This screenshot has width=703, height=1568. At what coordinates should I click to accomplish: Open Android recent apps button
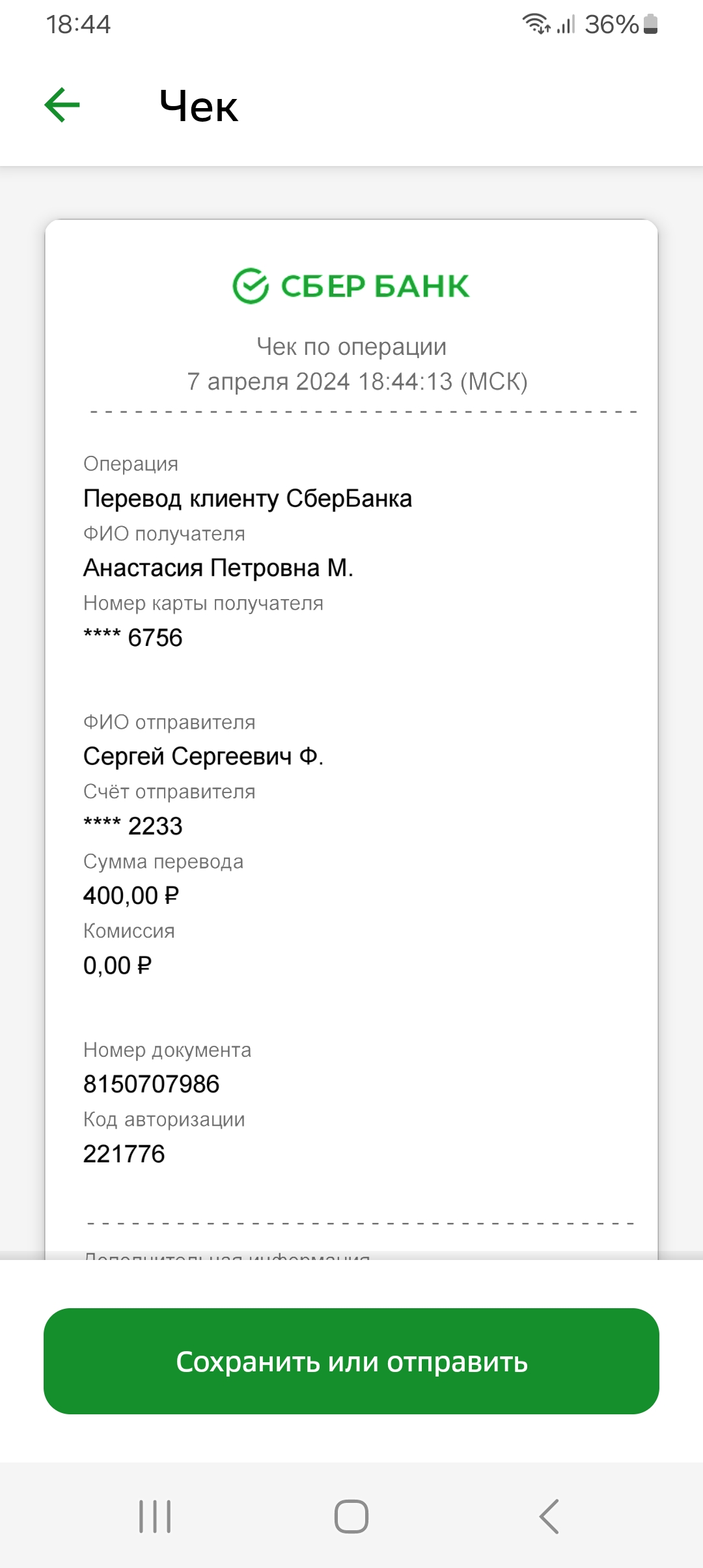coord(155,1517)
